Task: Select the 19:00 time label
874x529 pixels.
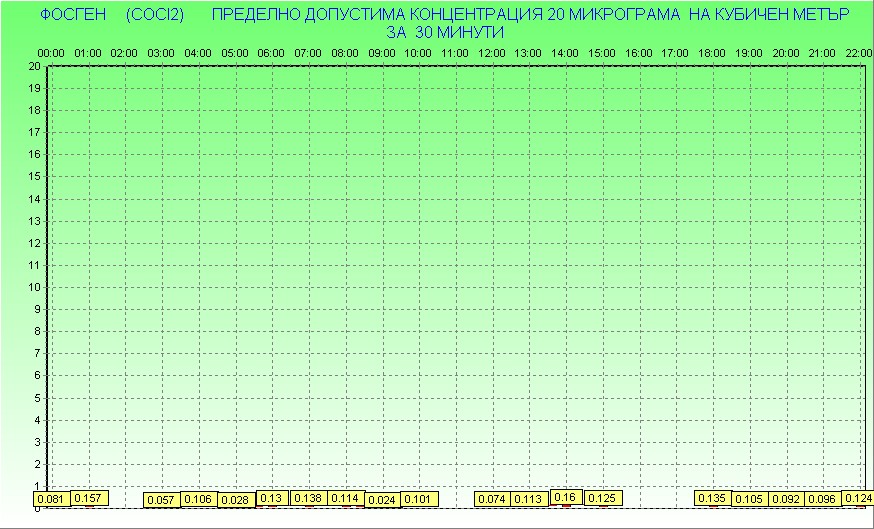Action: coord(749,54)
